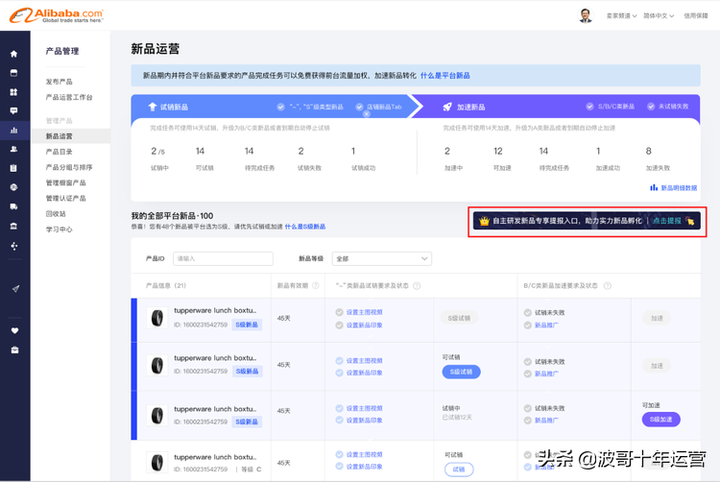
Task: Click the paper plane sidebar icon
Action: [16, 289]
